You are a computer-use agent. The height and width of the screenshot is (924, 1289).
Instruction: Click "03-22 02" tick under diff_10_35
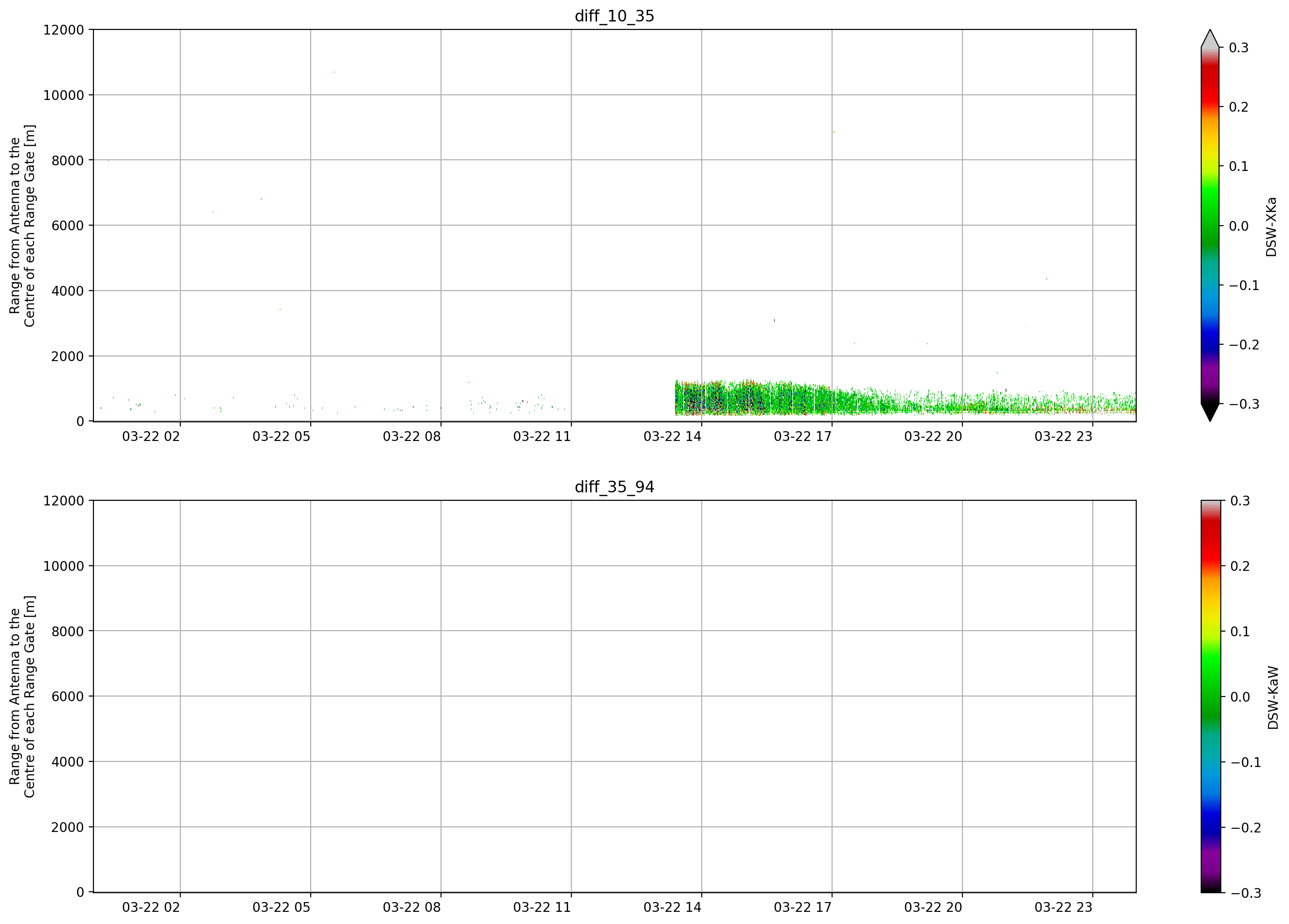click(x=151, y=436)
